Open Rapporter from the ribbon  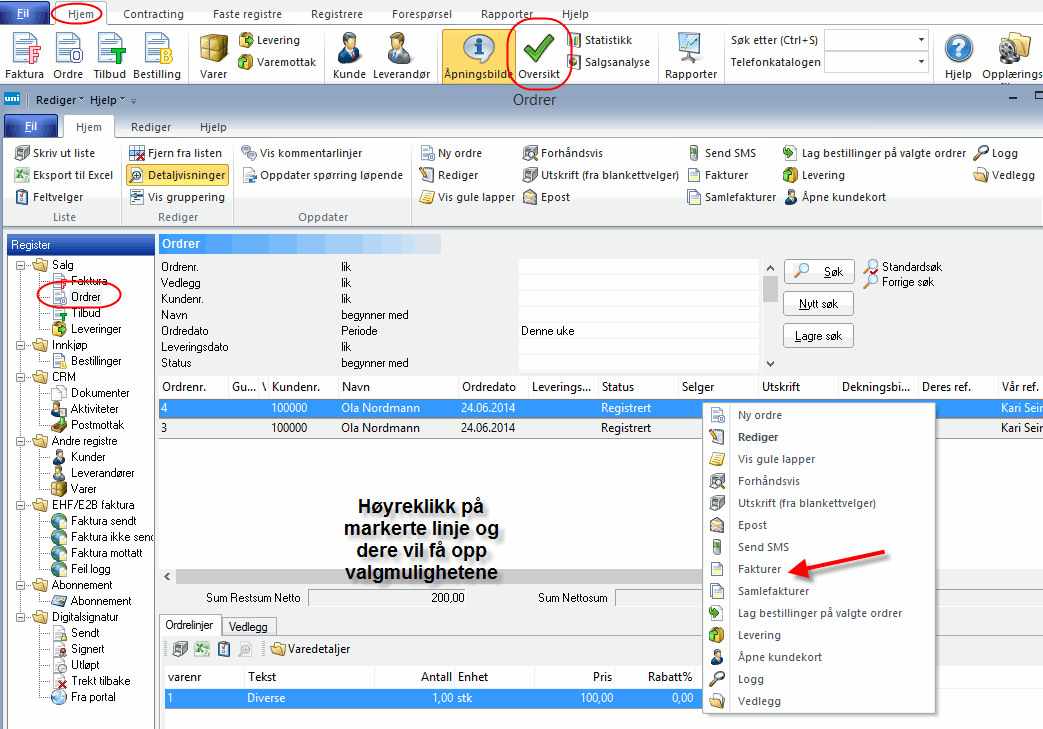(691, 56)
